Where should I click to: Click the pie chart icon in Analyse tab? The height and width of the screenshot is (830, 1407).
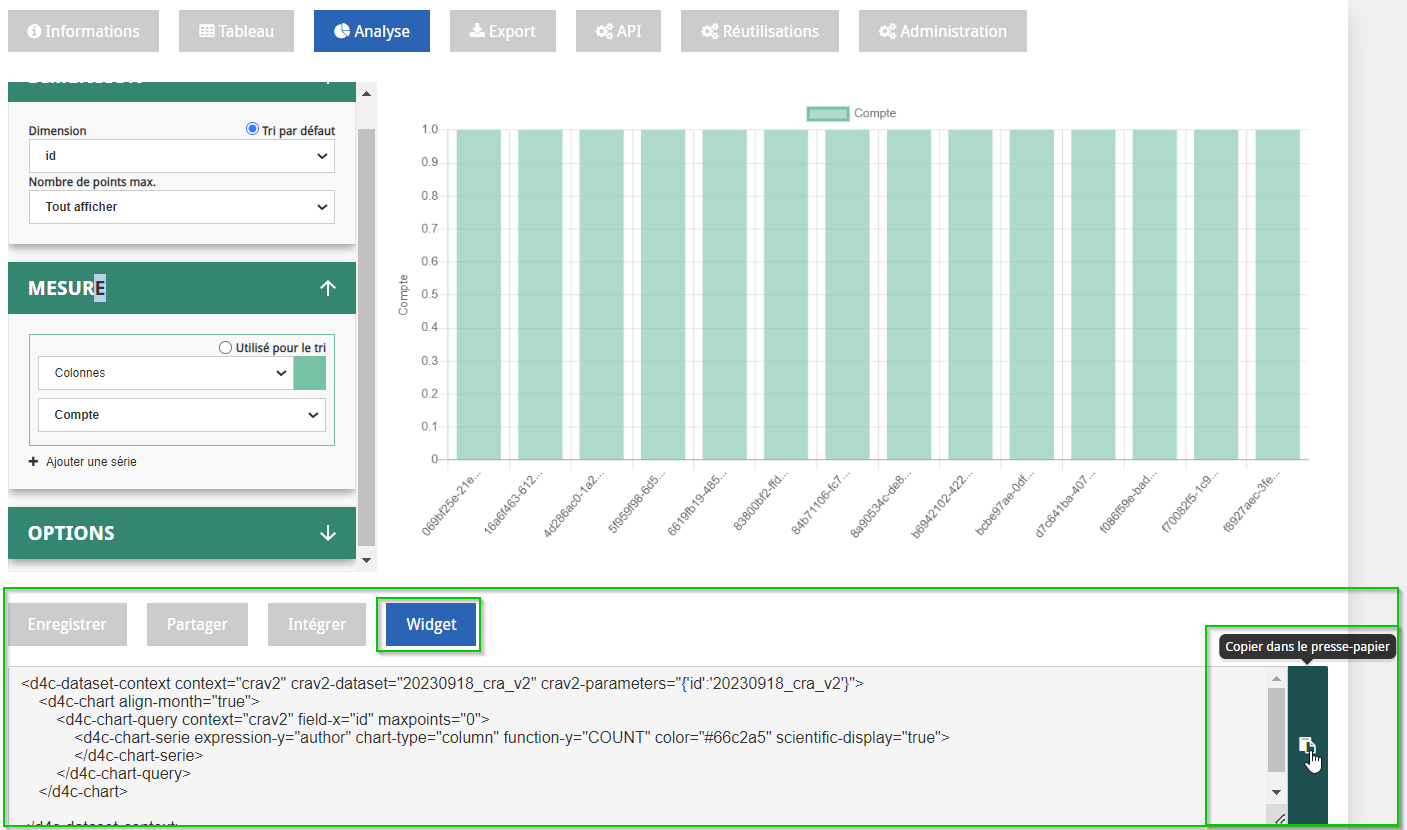click(x=342, y=31)
